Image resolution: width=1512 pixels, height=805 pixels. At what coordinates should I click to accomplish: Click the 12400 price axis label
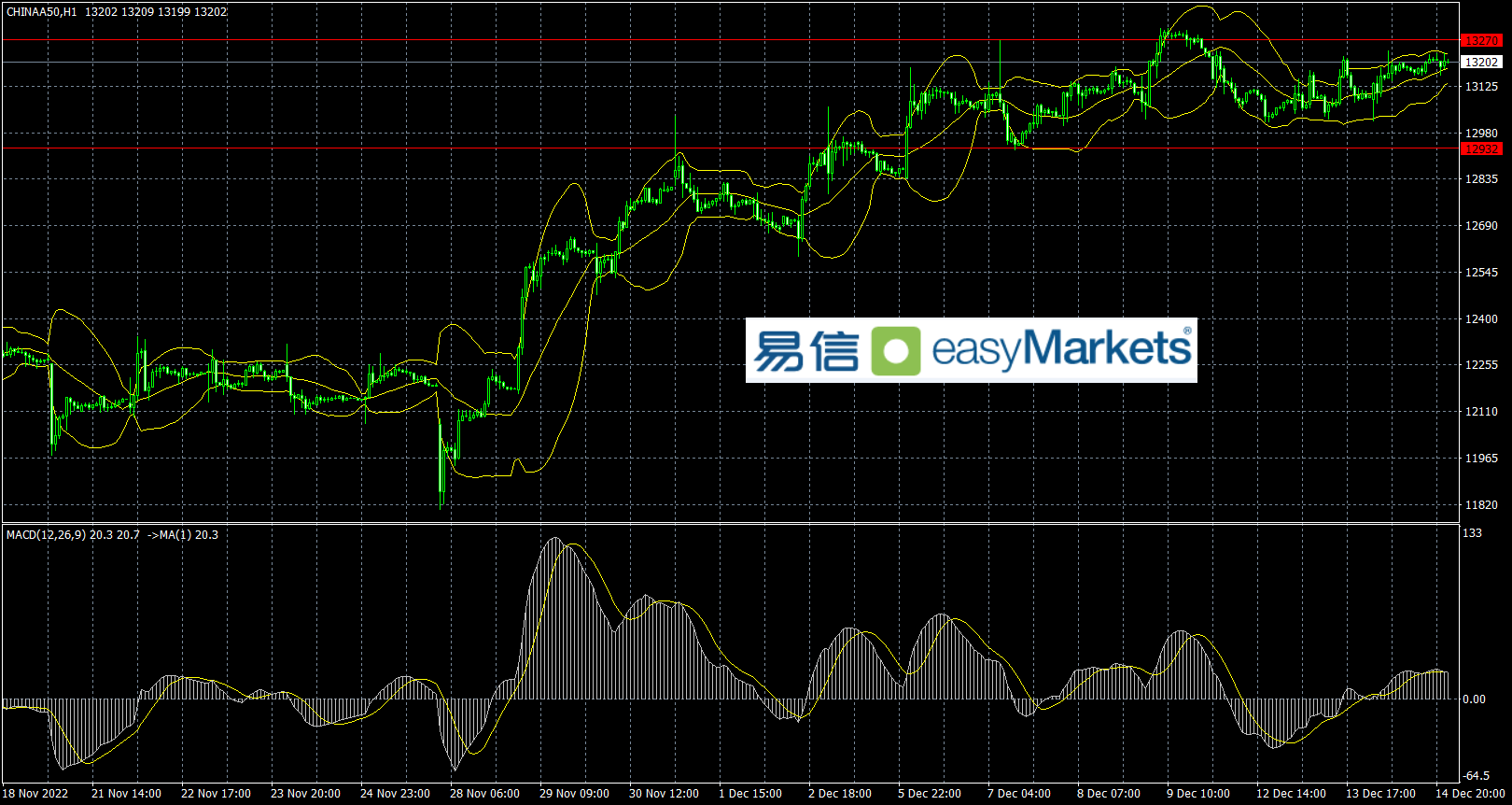pyautogui.click(x=1481, y=319)
